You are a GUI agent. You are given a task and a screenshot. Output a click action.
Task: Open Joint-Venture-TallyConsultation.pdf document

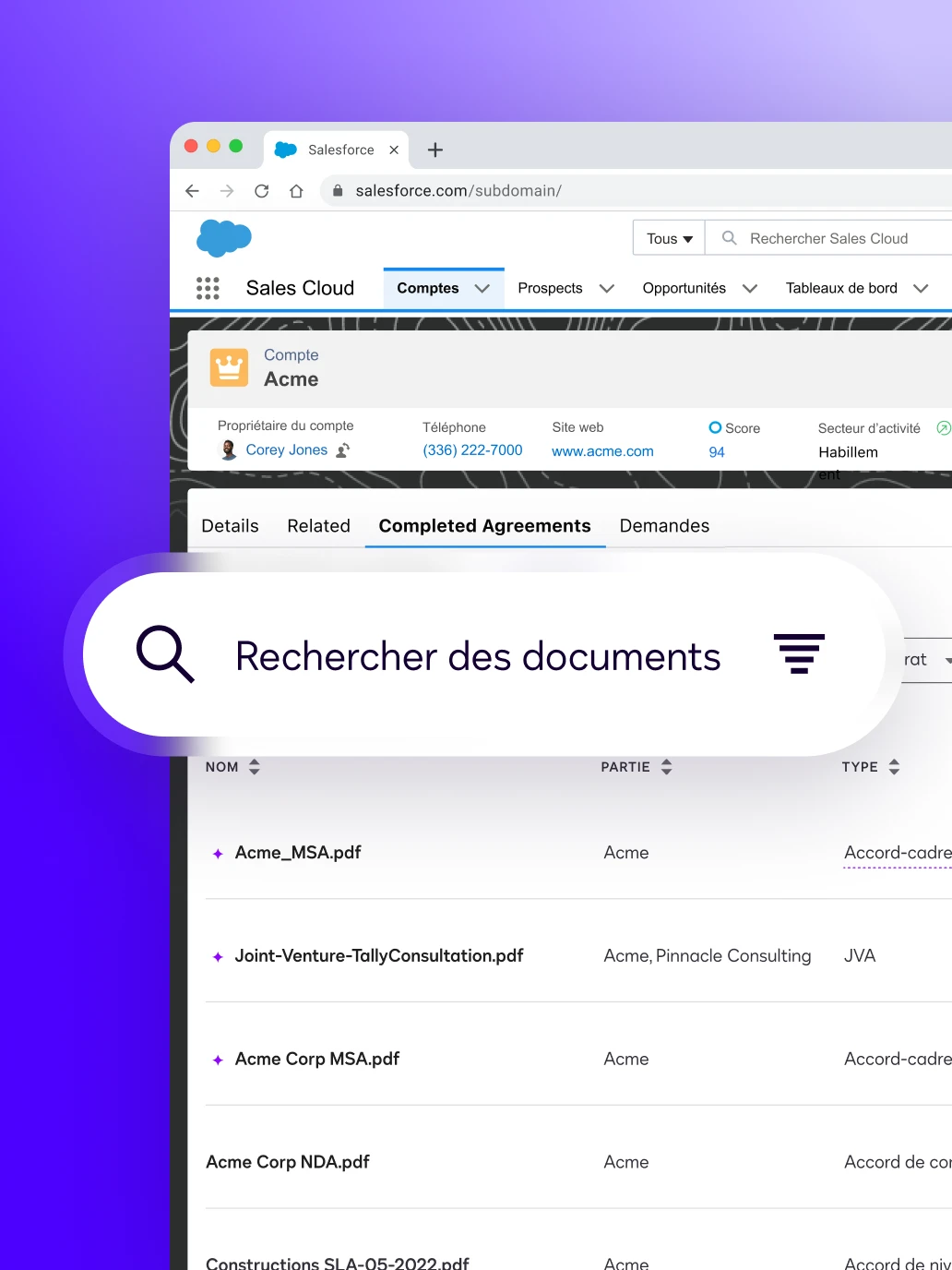(x=379, y=956)
